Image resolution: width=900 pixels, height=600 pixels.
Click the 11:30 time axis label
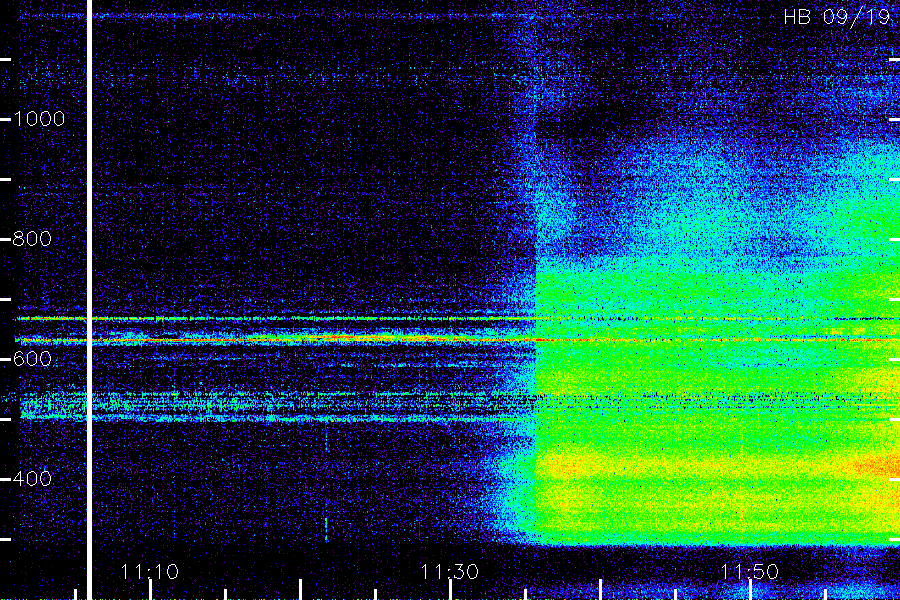[x=449, y=572]
